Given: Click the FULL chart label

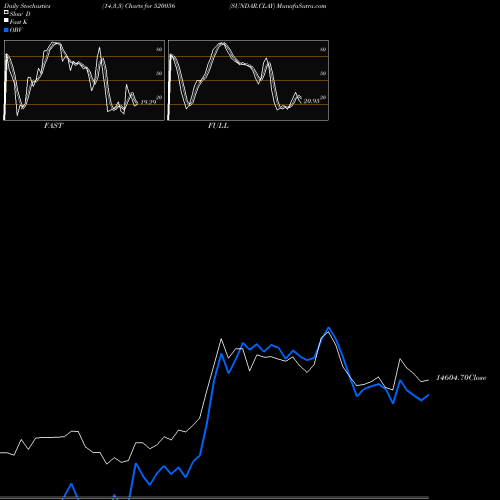Looking at the screenshot, I should point(218,126).
